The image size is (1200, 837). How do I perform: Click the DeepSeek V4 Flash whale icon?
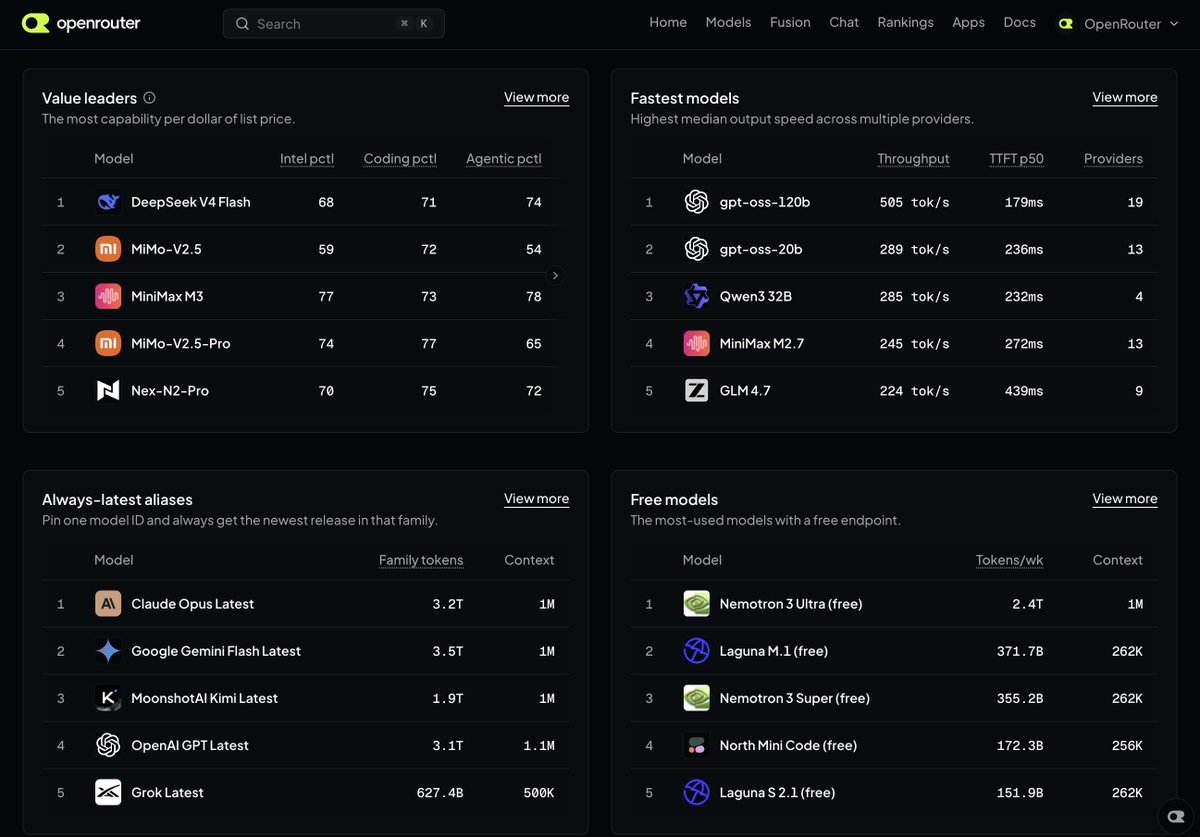tap(108, 202)
